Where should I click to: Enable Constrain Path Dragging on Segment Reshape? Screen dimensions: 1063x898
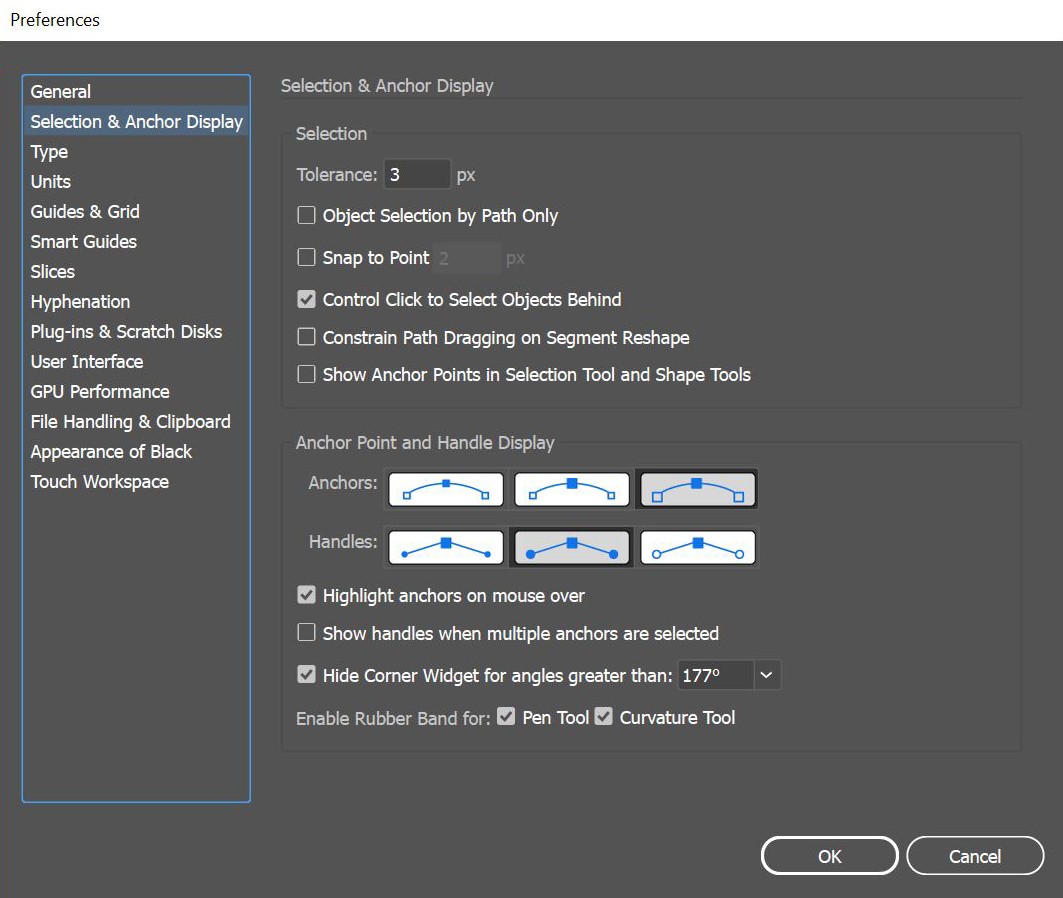coord(306,337)
